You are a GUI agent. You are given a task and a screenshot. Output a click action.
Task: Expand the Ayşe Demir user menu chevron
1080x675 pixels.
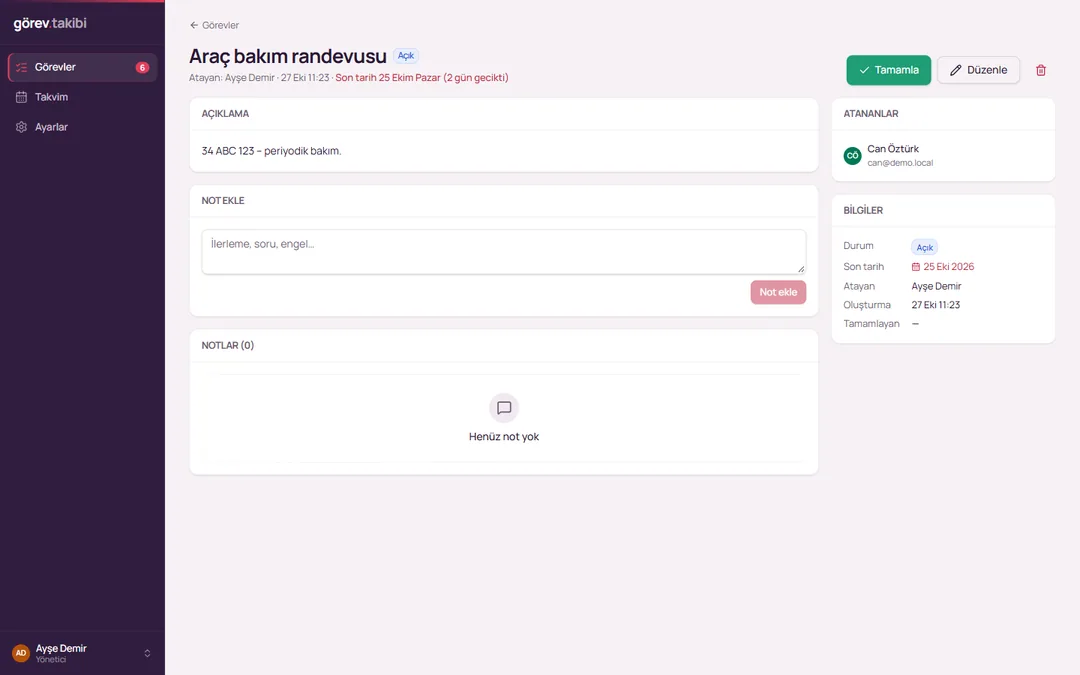147,654
